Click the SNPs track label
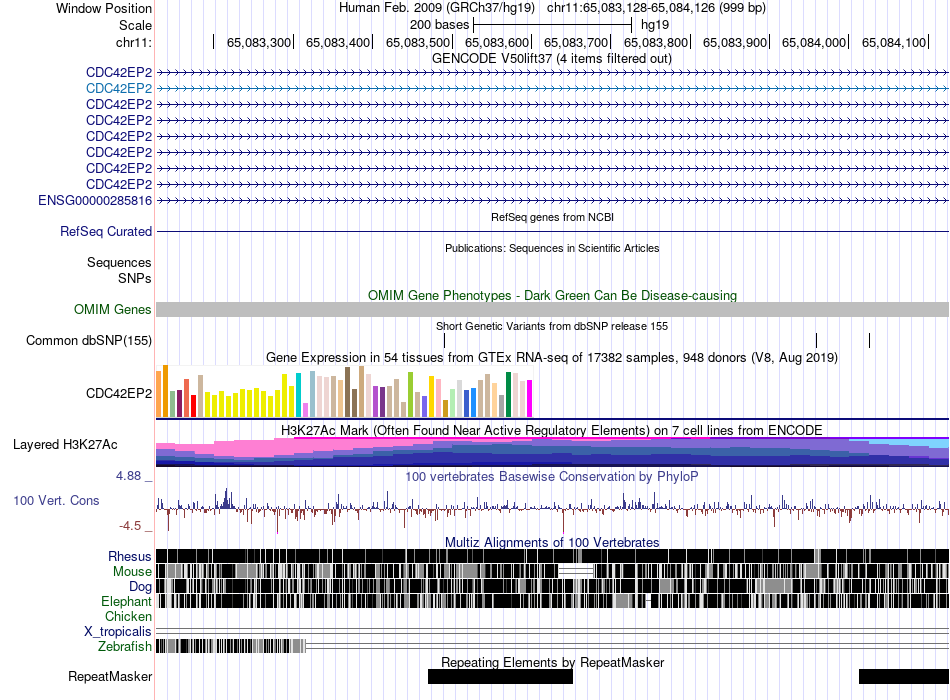The image size is (950, 700). click(135, 278)
